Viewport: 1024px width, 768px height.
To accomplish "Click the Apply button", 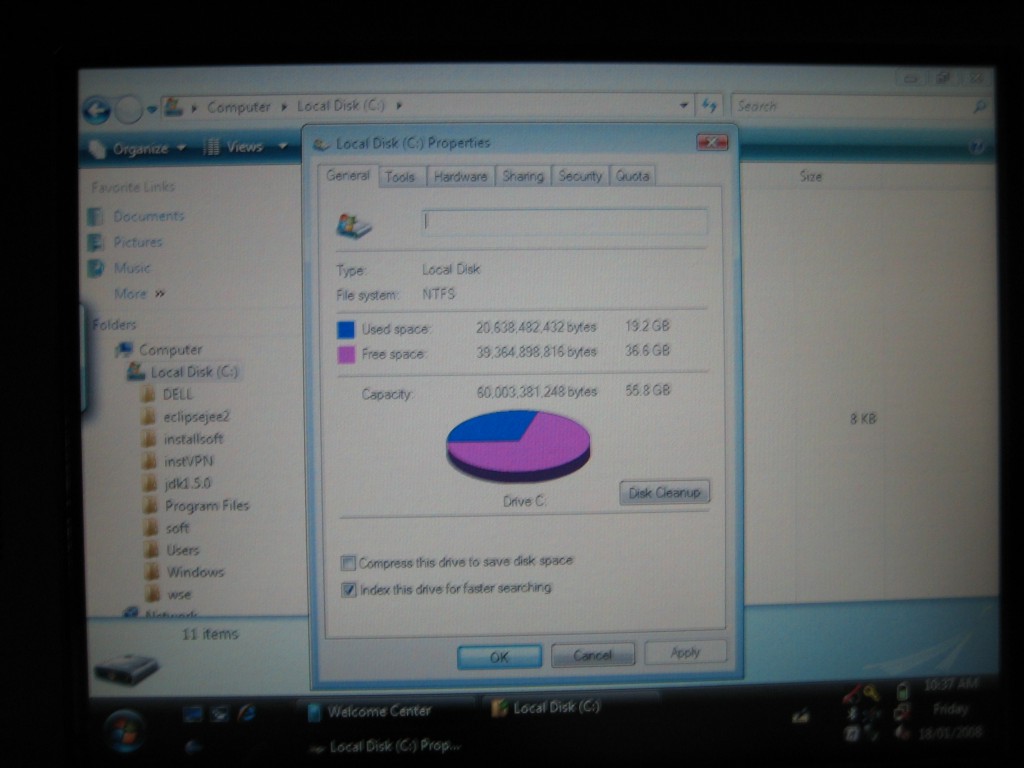I will coord(685,652).
